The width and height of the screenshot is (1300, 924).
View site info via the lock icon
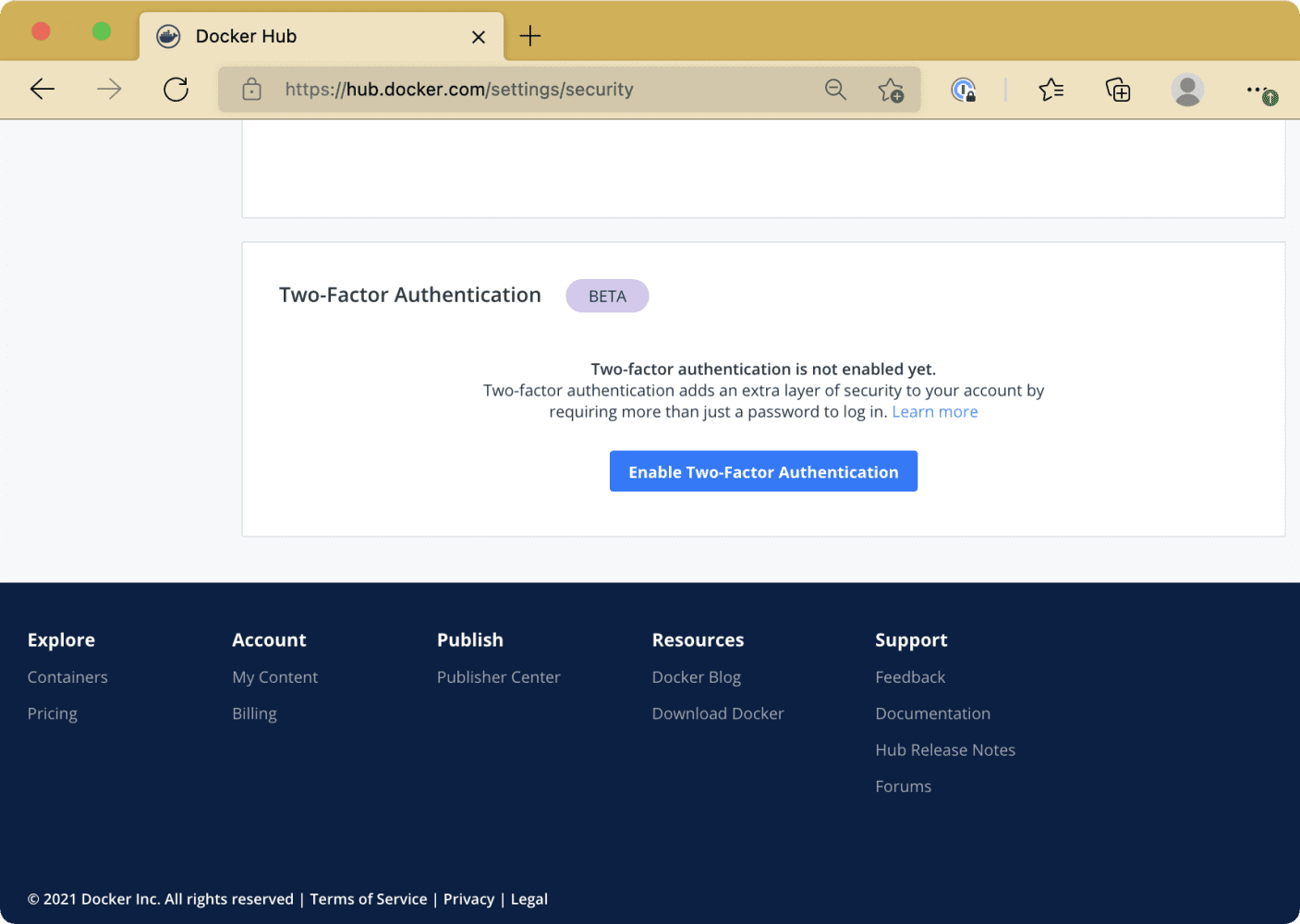point(251,90)
